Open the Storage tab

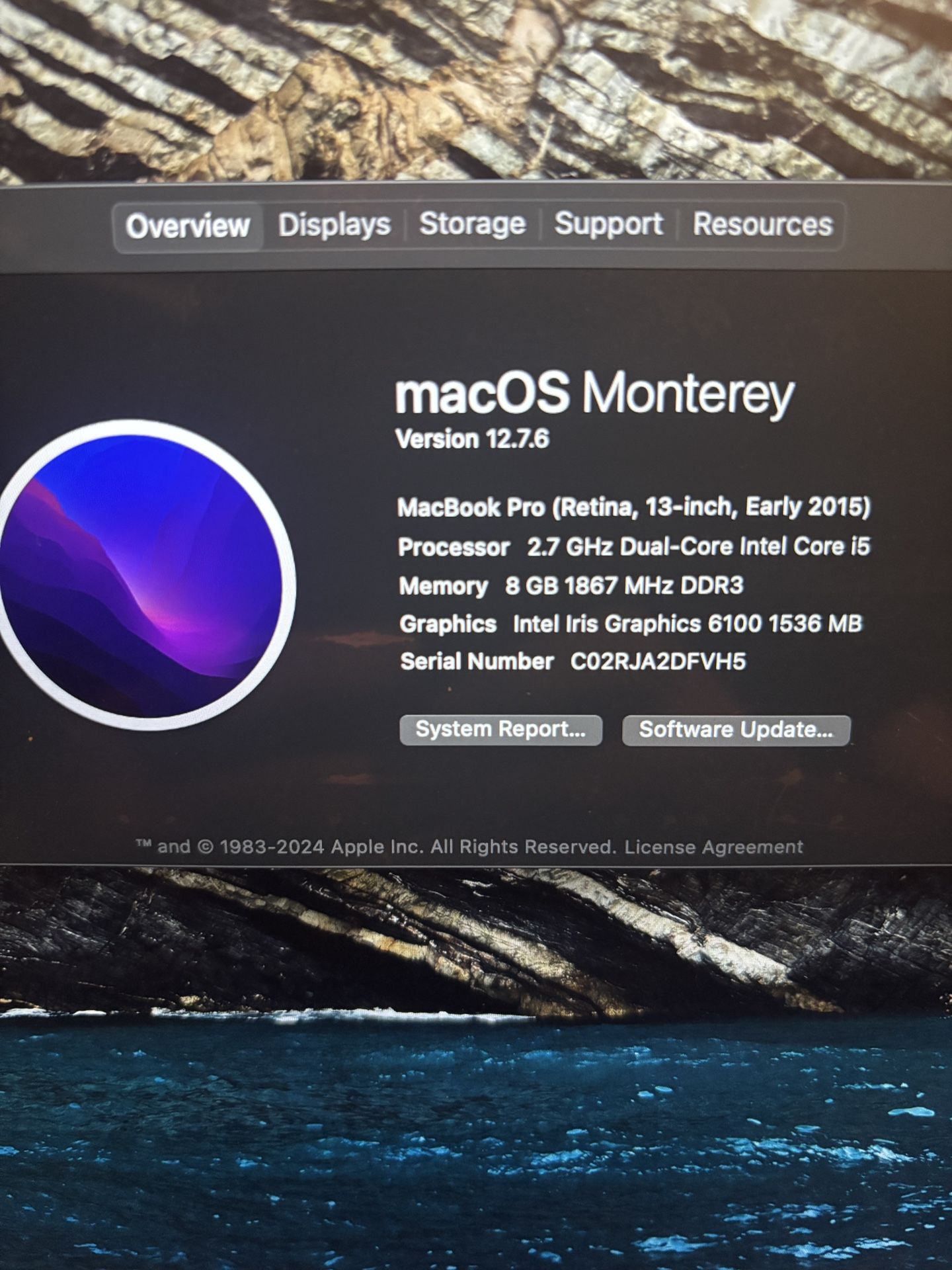point(473,224)
